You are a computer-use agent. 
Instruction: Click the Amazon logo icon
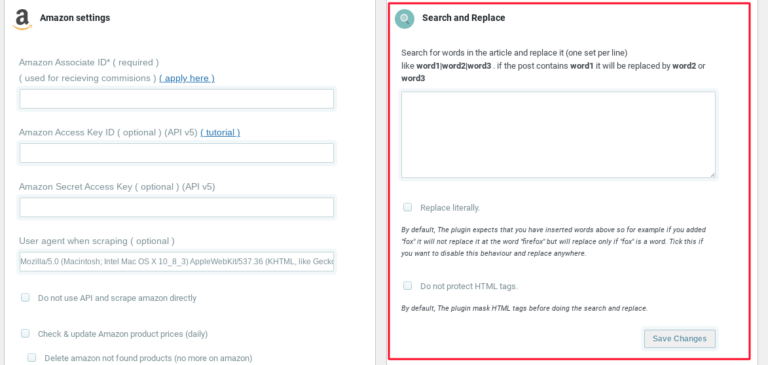22,19
